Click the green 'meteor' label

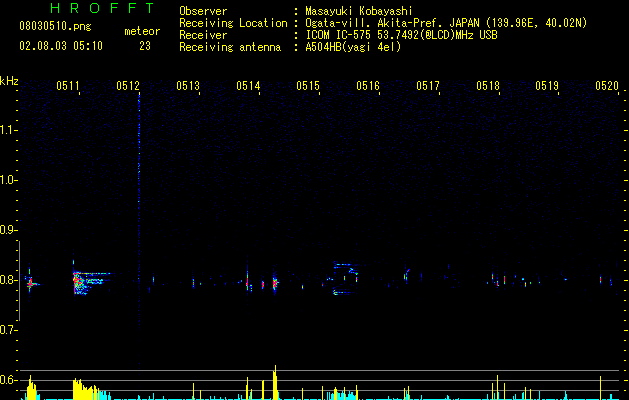tap(142, 31)
